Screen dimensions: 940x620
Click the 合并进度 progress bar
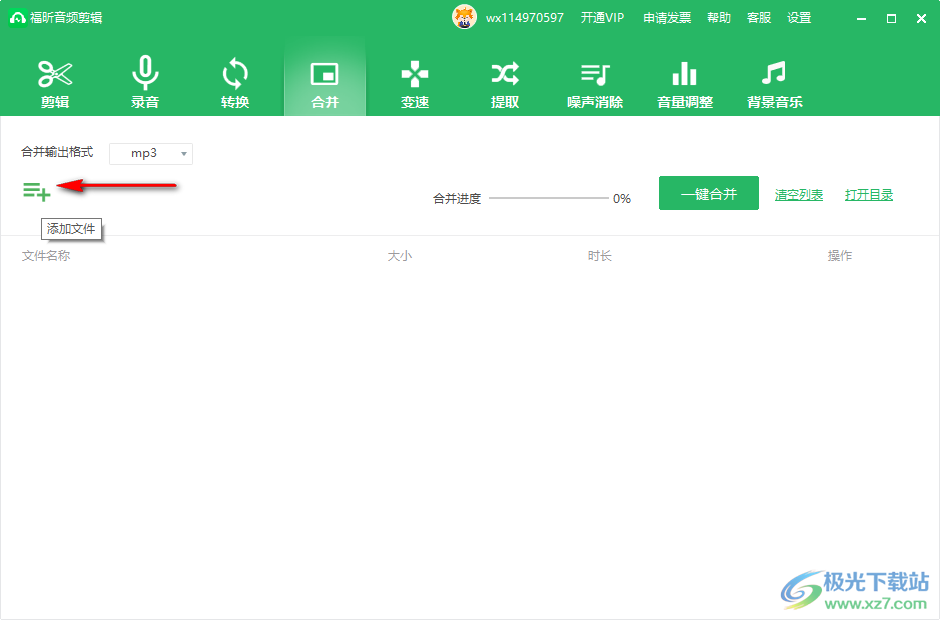tap(548, 198)
